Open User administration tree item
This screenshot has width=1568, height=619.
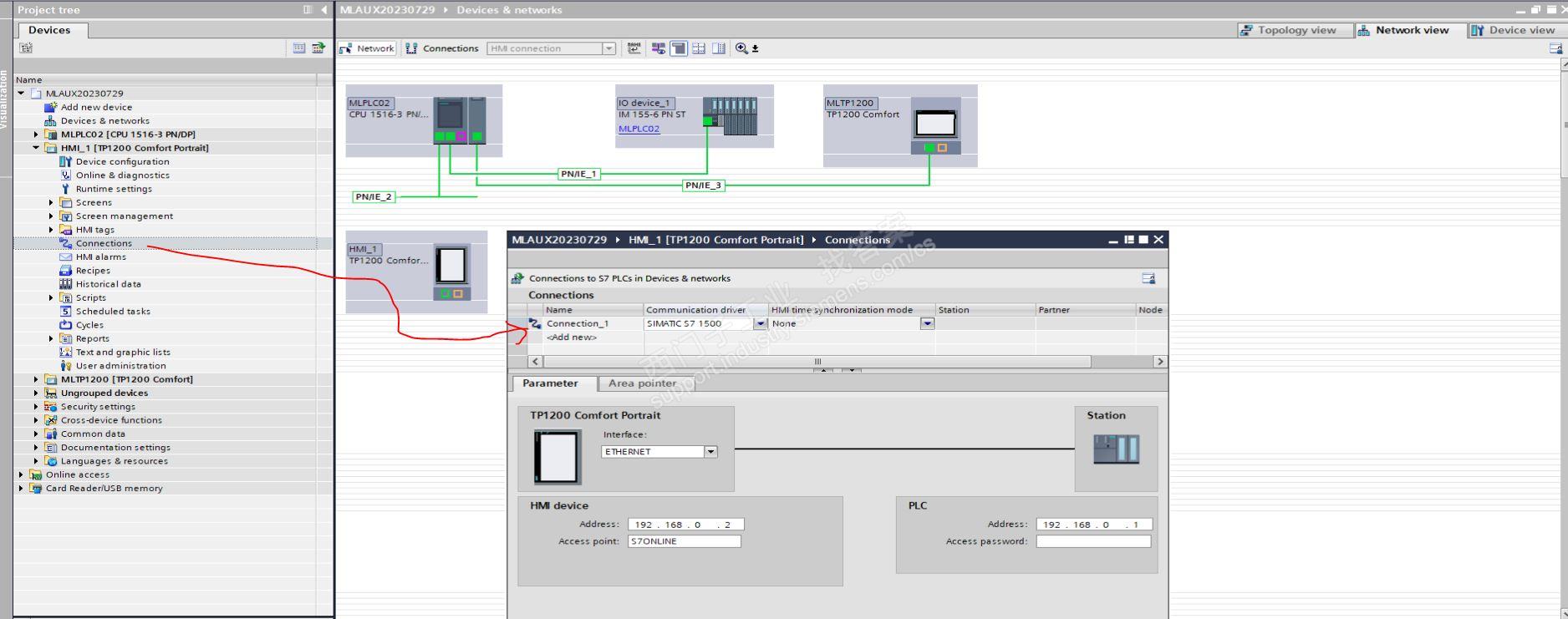[x=120, y=366]
